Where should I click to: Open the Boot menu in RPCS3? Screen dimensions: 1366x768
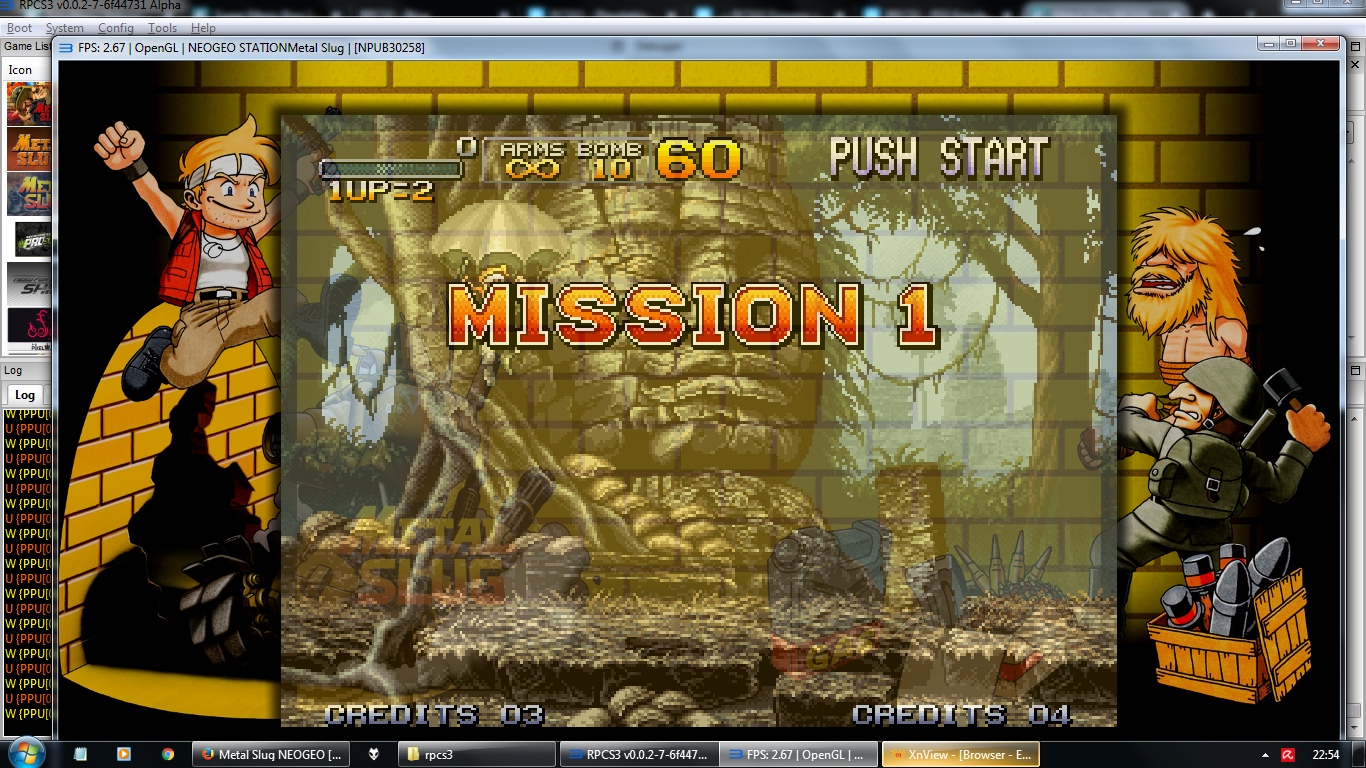[19, 28]
